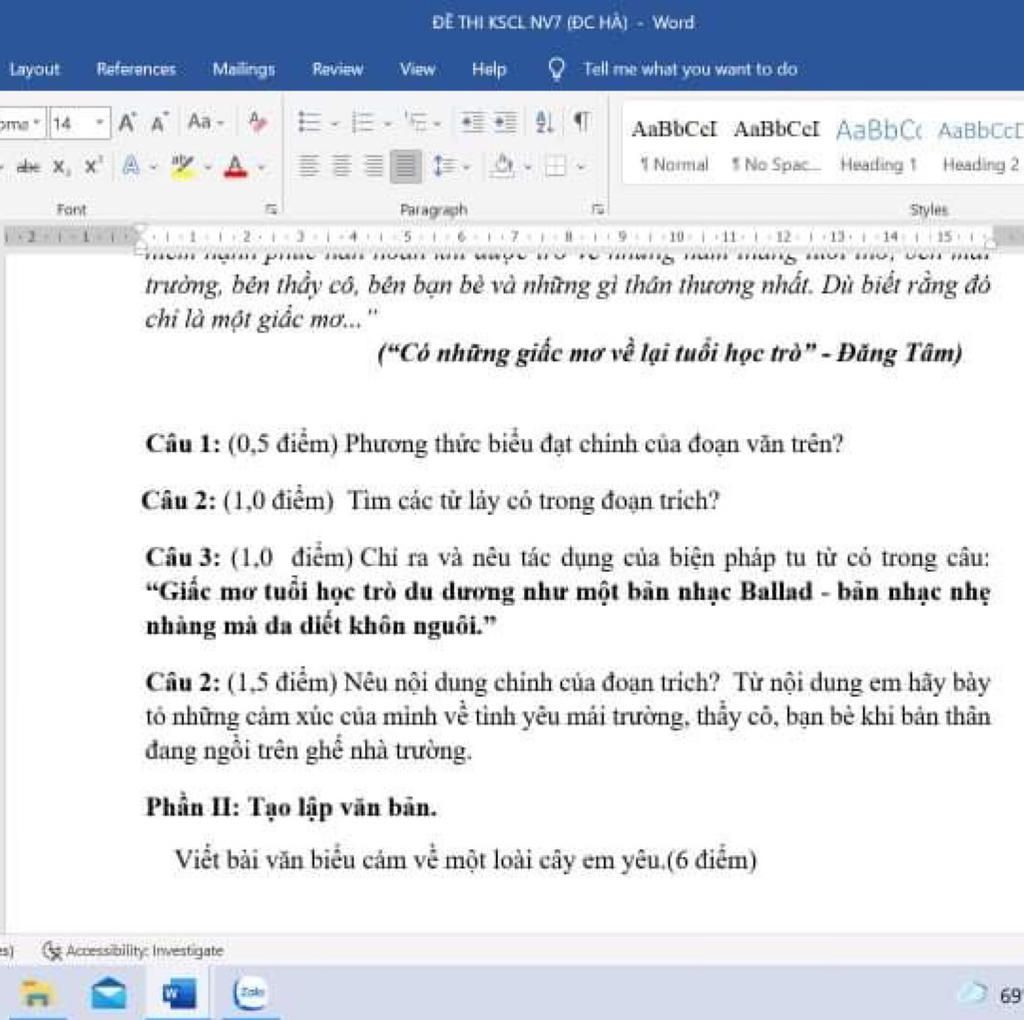Open the font name dropdown

coord(37,123)
